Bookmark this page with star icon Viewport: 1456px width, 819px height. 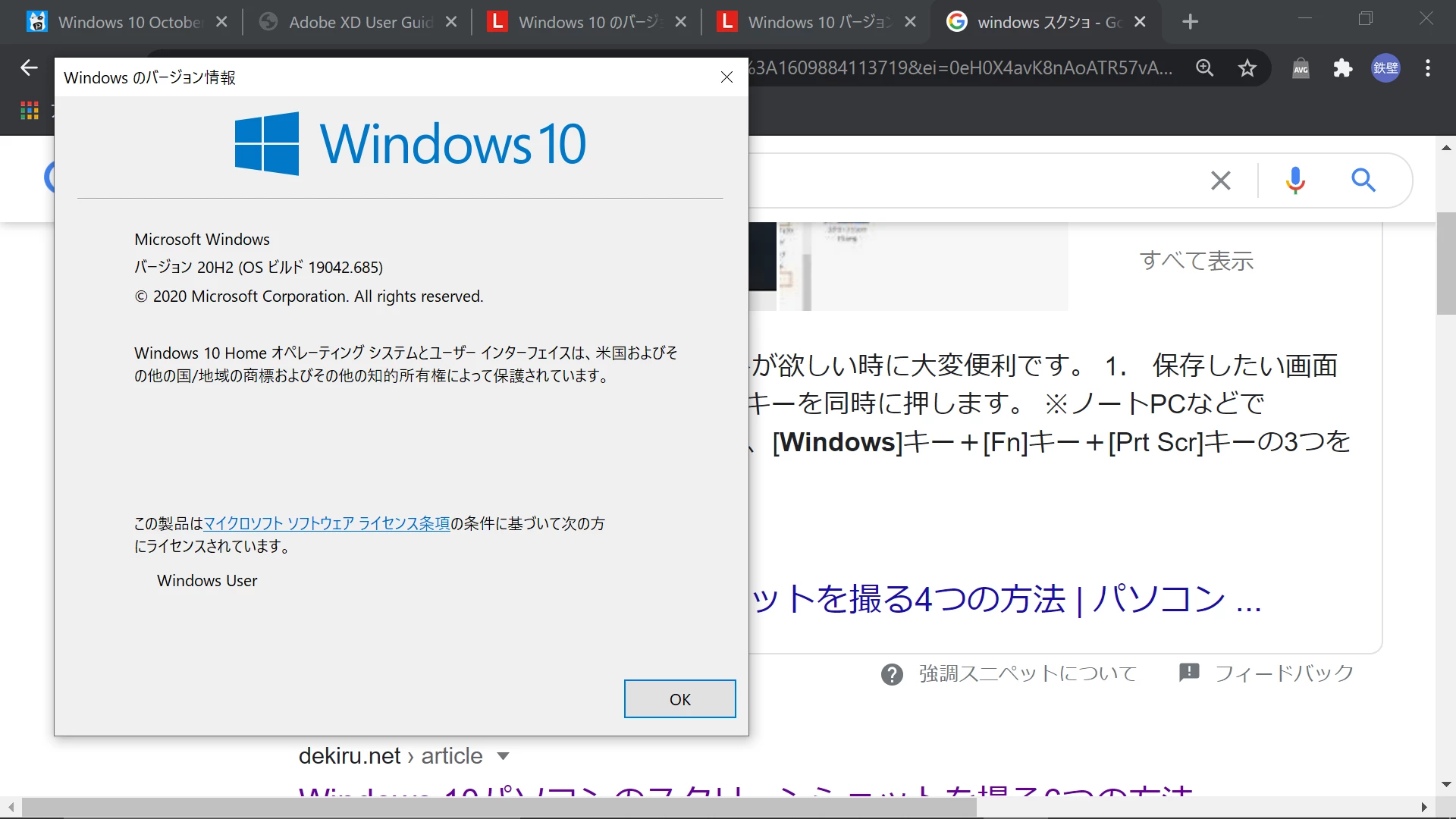(x=1247, y=68)
